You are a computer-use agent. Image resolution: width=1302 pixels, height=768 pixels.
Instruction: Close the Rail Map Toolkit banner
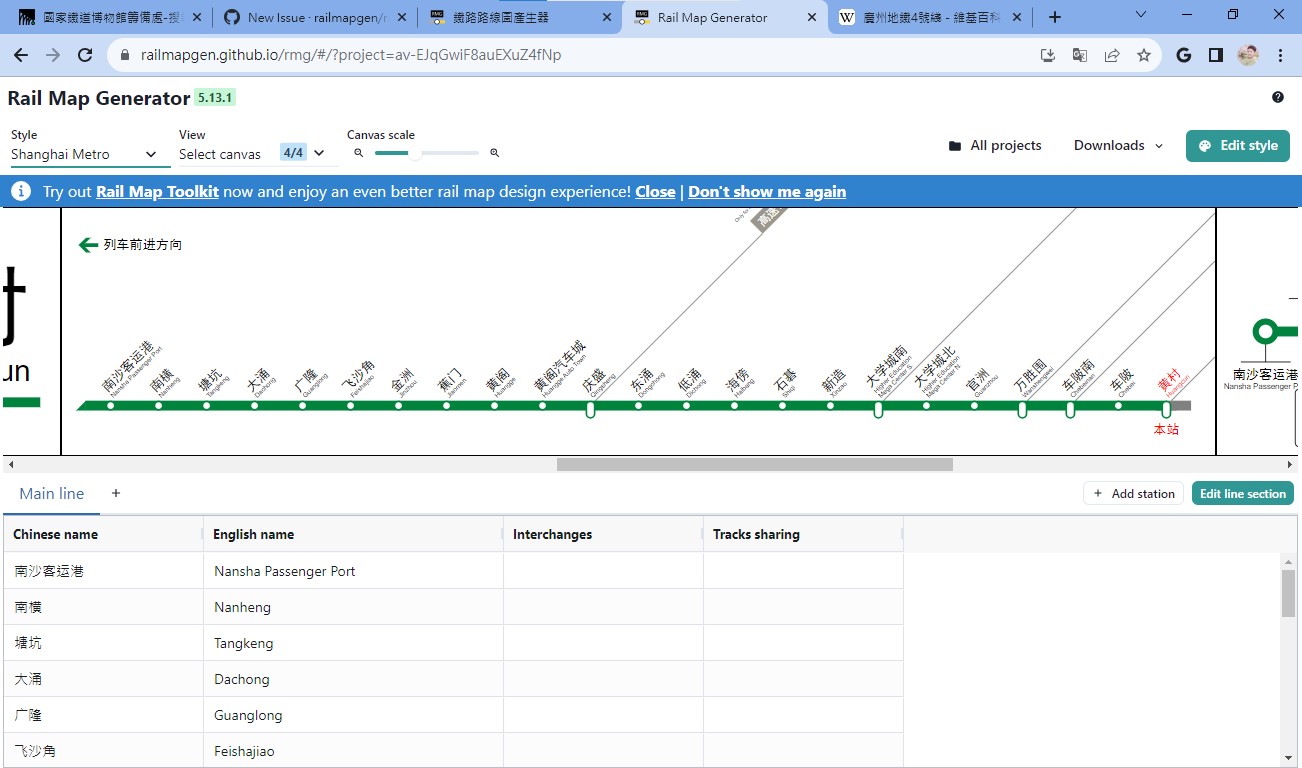click(655, 190)
